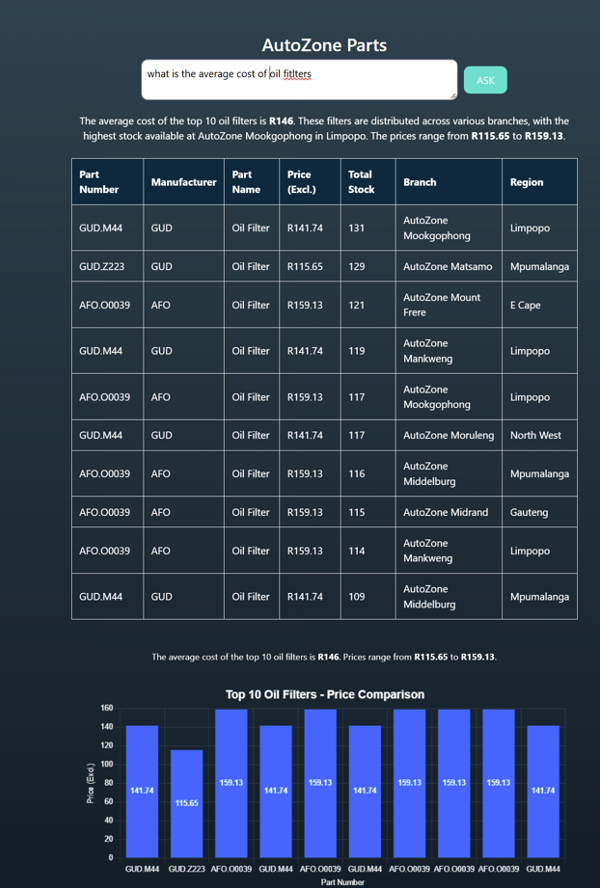Click the 'AutoZone Midrand' branch cell
Image resolution: width=600 pixels, height=888 pixels.
tap(449, 512)
